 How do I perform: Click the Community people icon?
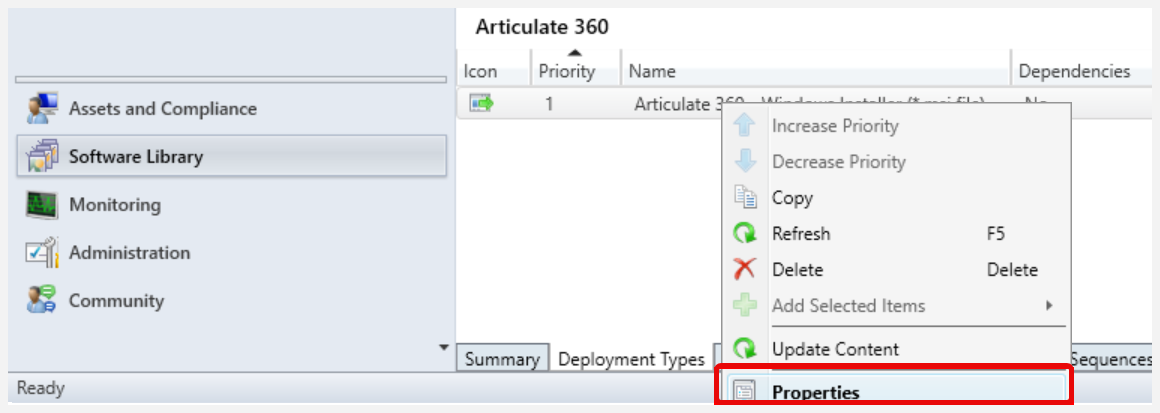[42, 300]
